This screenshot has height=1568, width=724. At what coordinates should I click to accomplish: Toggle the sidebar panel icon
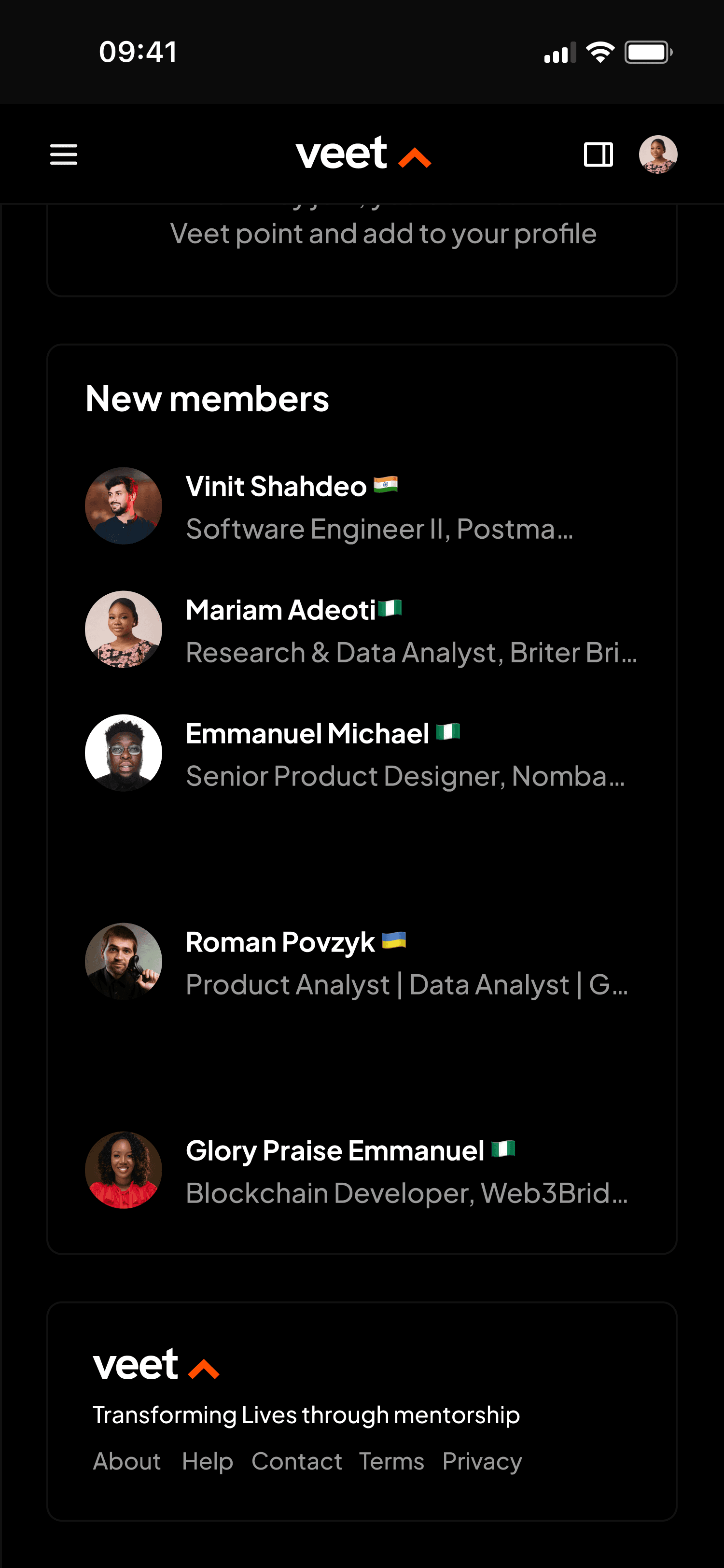(x=598, y=154)
